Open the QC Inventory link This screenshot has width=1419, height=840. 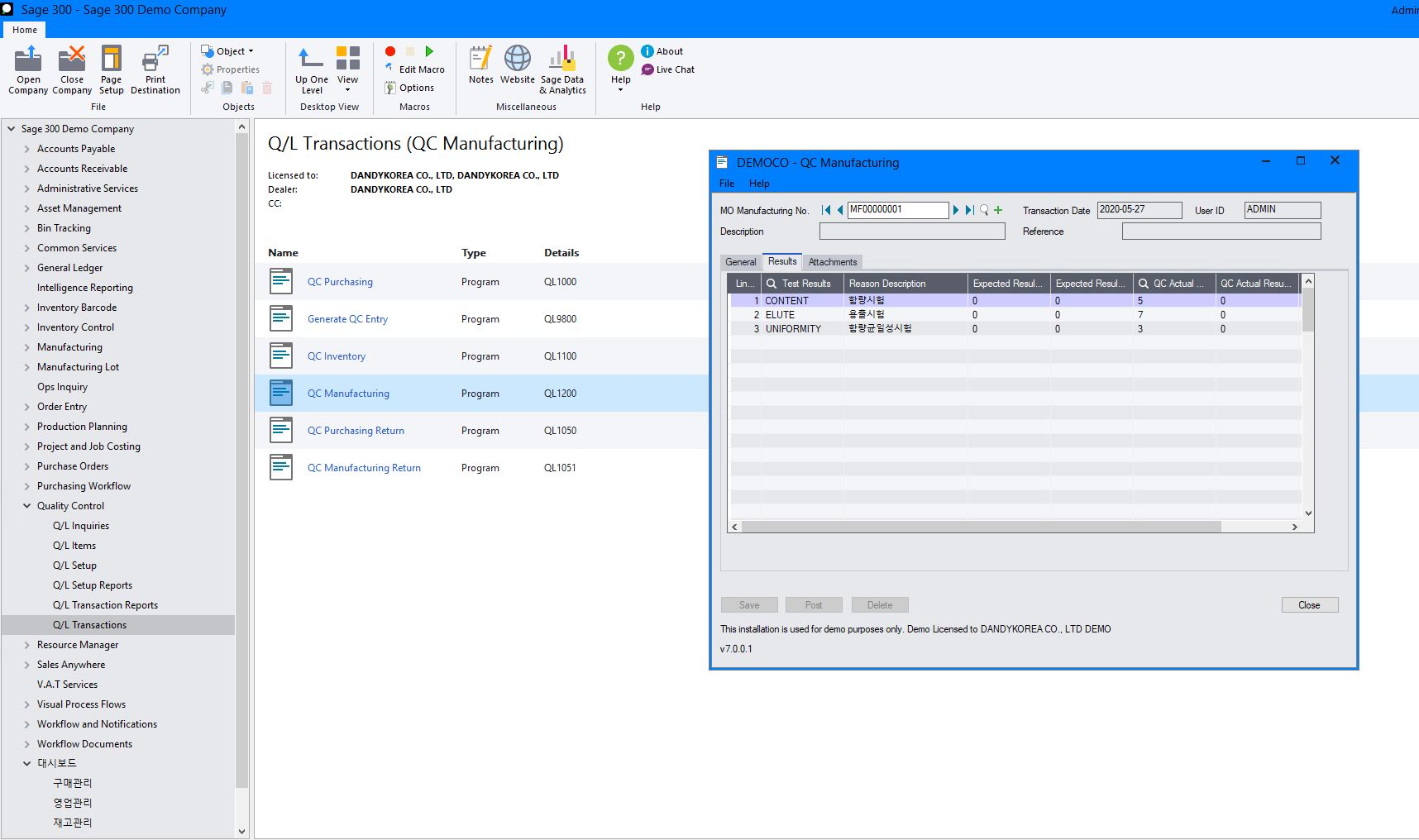(337, 356)
